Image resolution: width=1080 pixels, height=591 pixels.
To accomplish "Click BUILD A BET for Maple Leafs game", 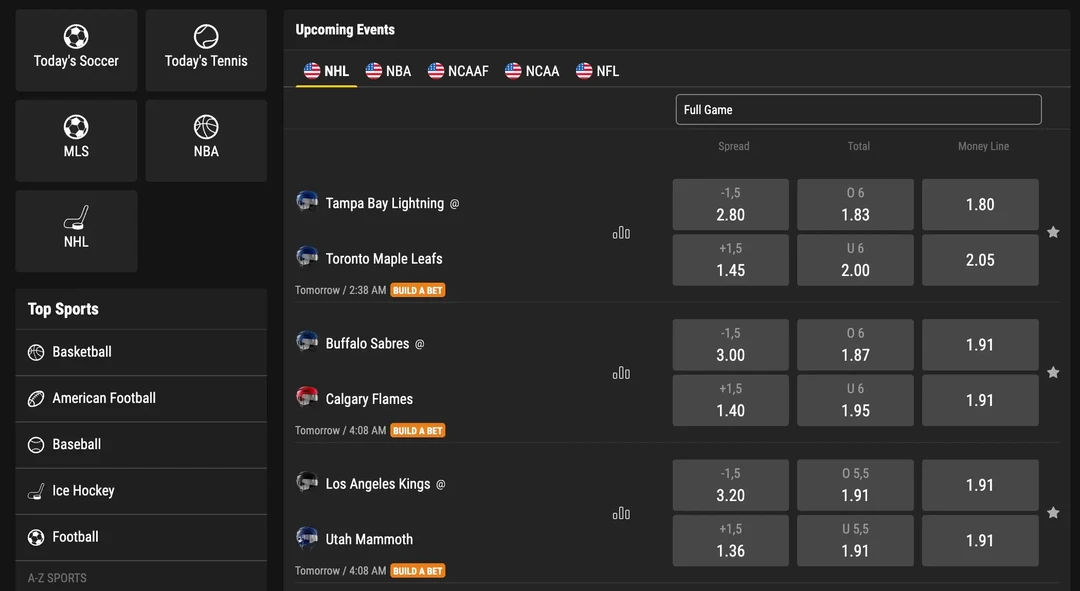I will [x=417, y=290].
